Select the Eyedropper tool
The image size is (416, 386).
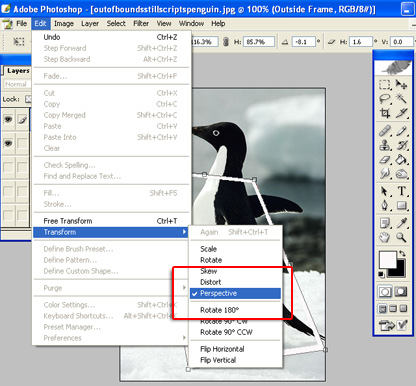click(x=401, y=223)
